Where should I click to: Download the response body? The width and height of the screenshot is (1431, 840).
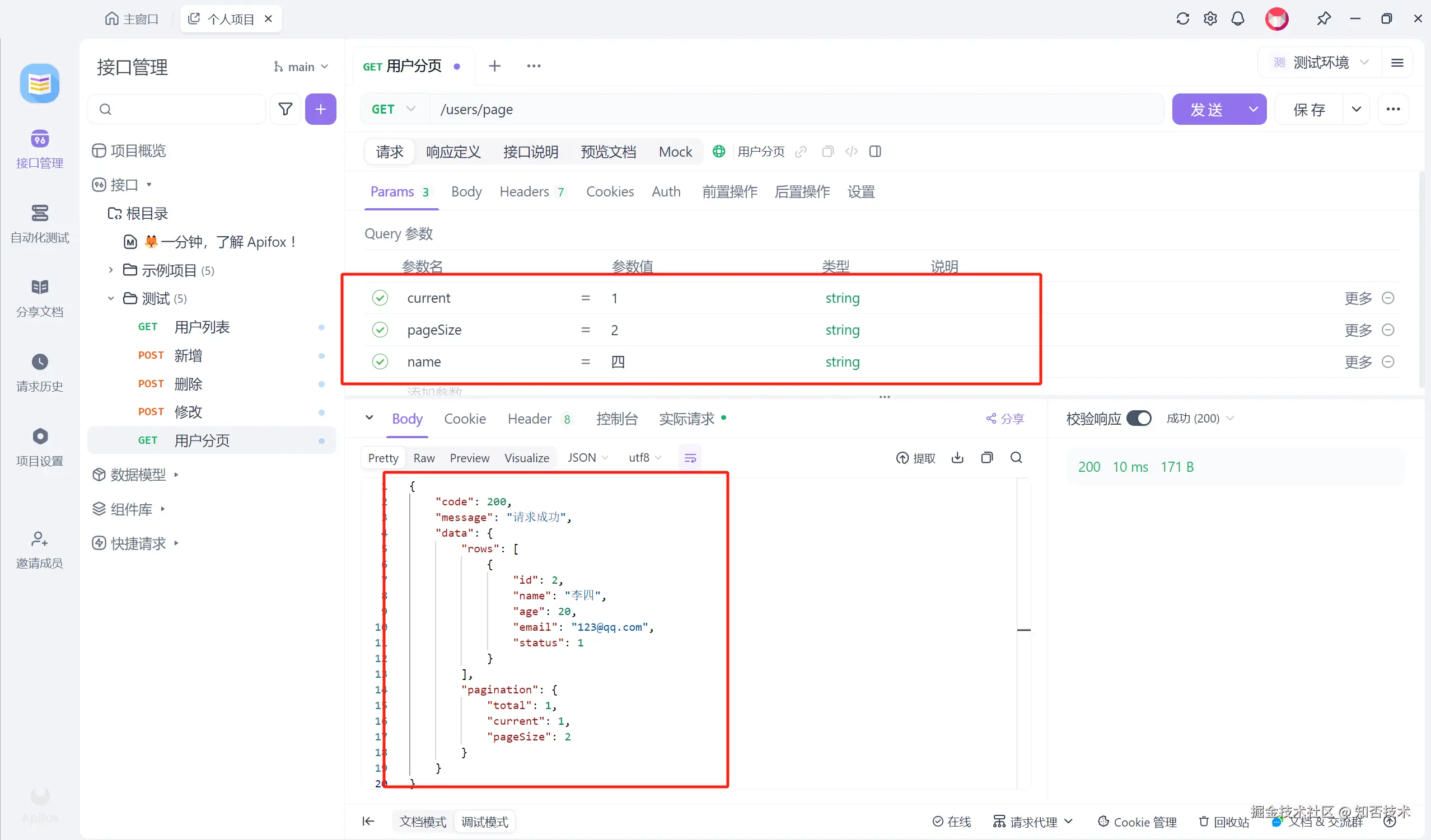coord(957,457)
